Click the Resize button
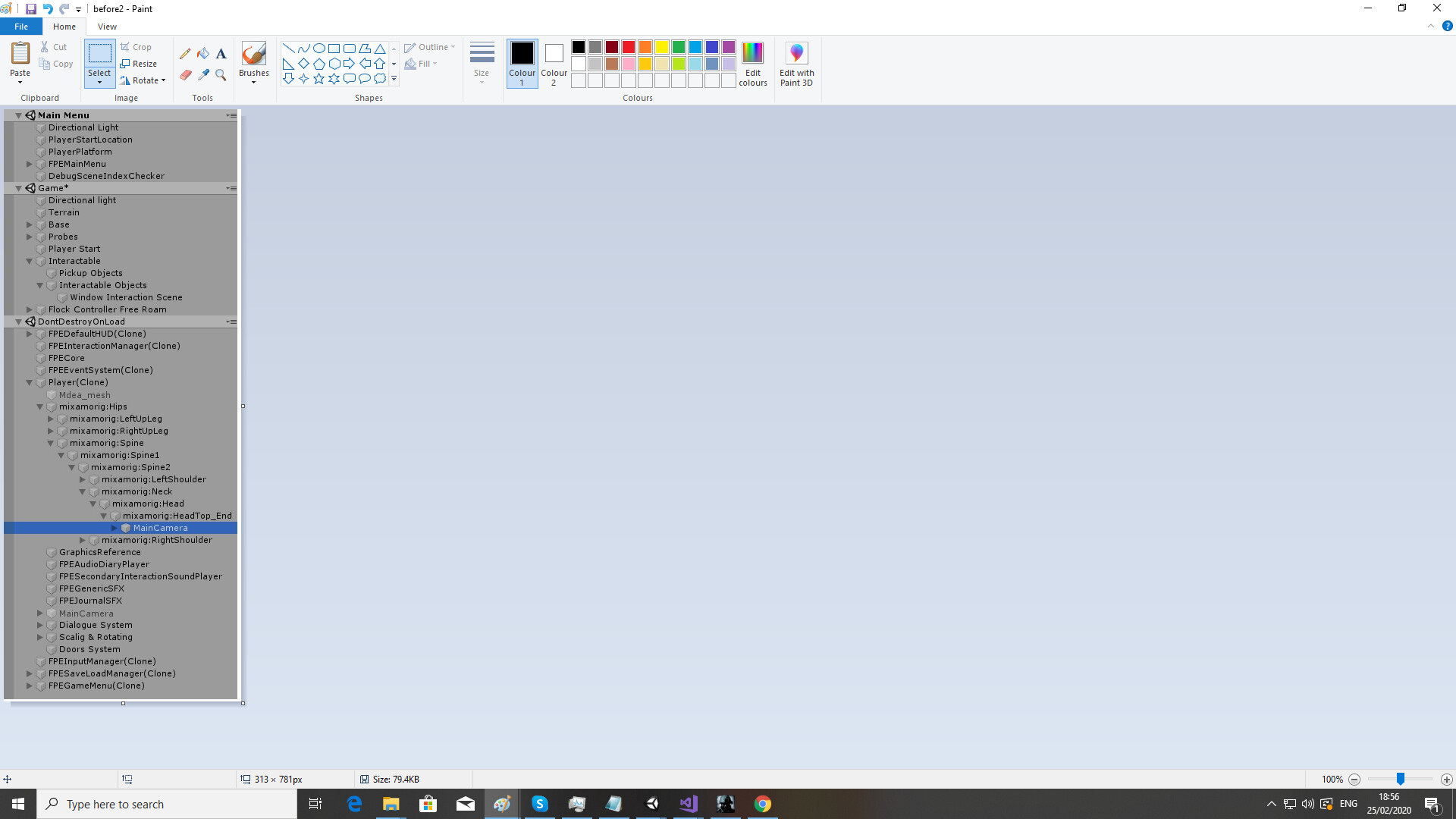Image resolution: width=1456 pixels, height=819 pixels. pyautogui.click(x=139, y=64)
